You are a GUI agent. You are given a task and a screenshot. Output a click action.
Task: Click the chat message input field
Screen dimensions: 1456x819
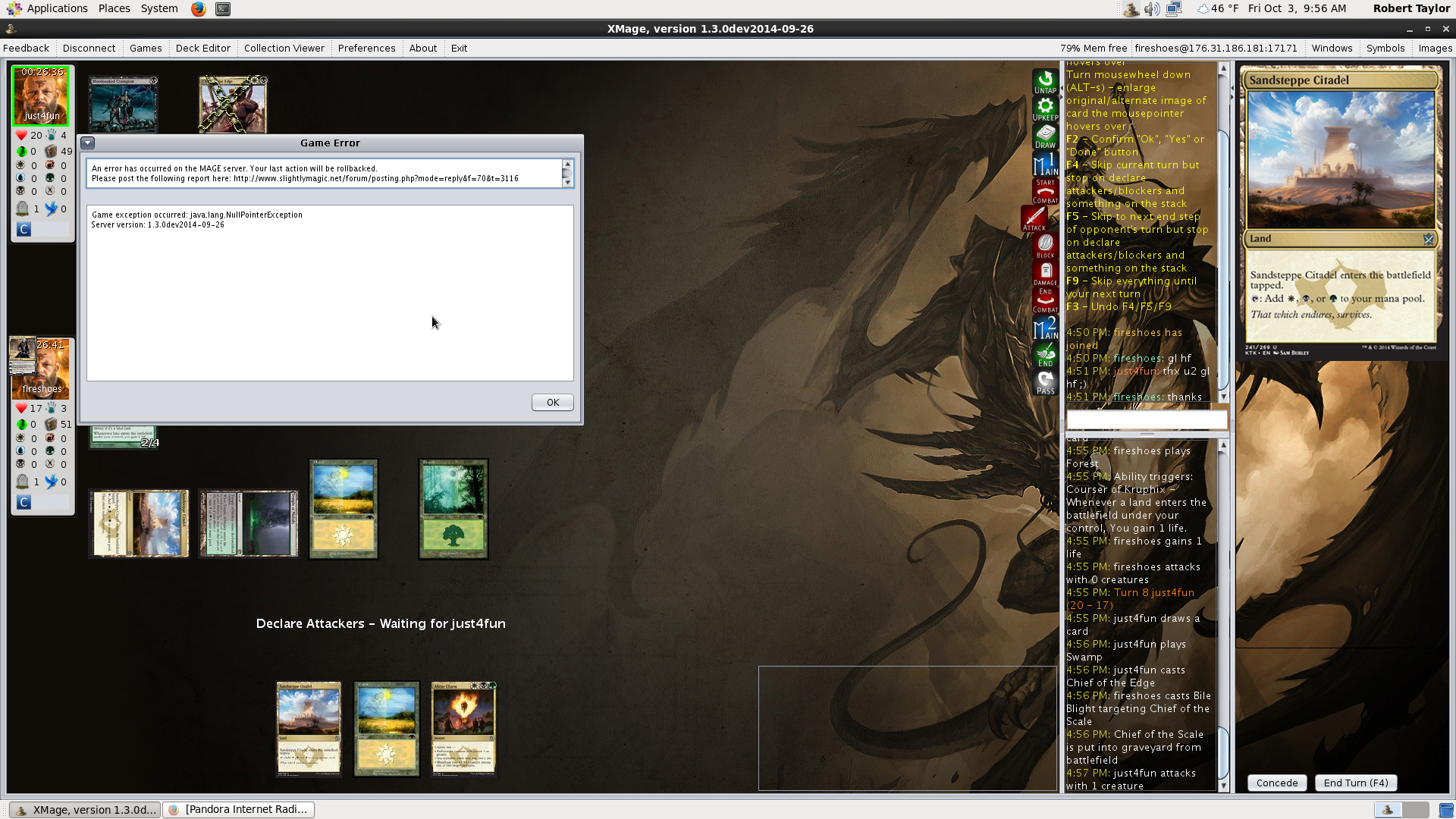click(1146, 419)
